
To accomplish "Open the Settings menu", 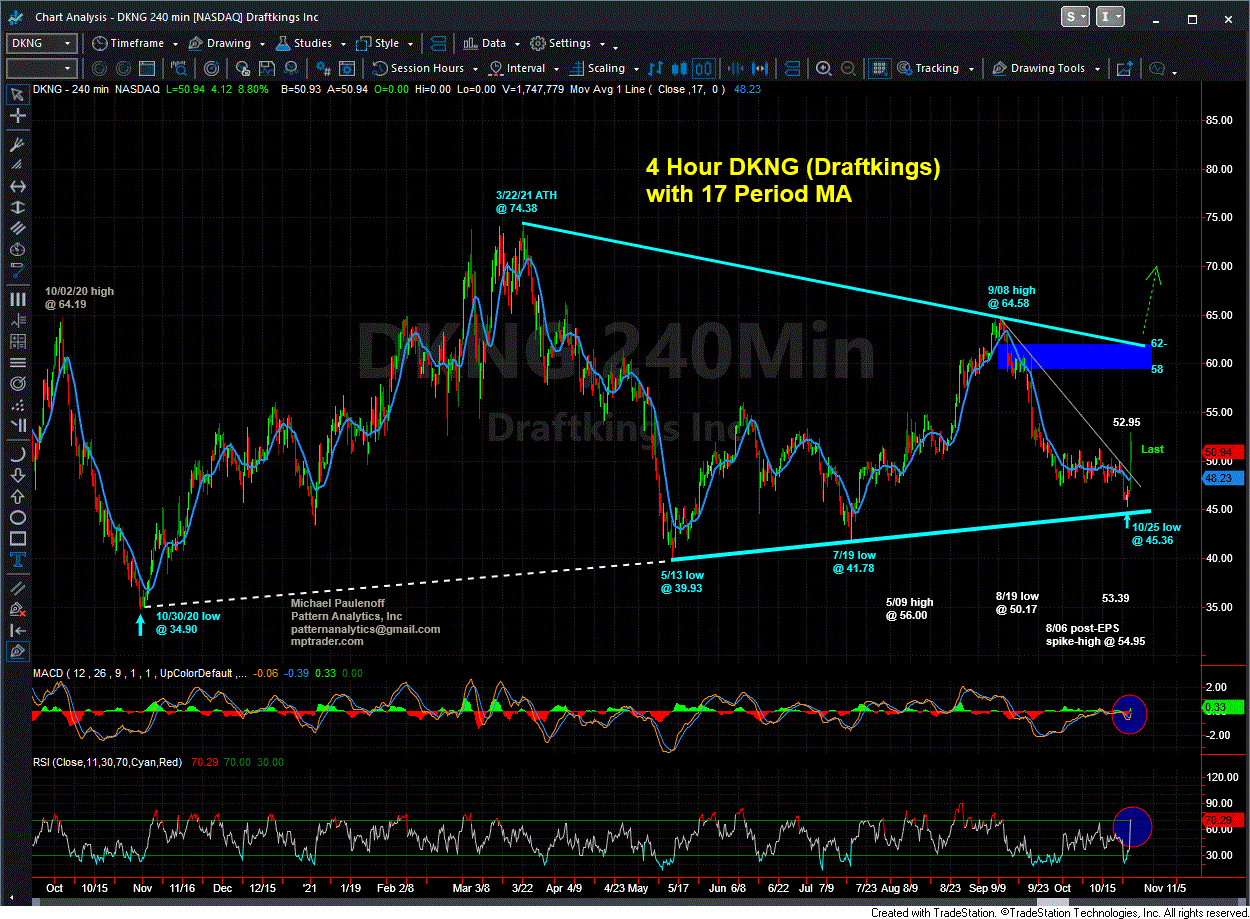I will pos(569,43).
